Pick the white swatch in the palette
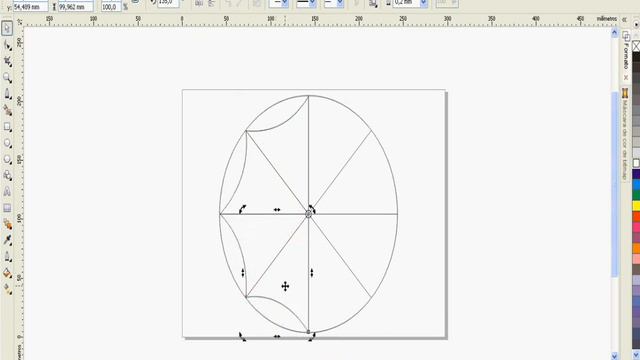The height and width of the screenshot is (360, 640). tap(636, 163)
